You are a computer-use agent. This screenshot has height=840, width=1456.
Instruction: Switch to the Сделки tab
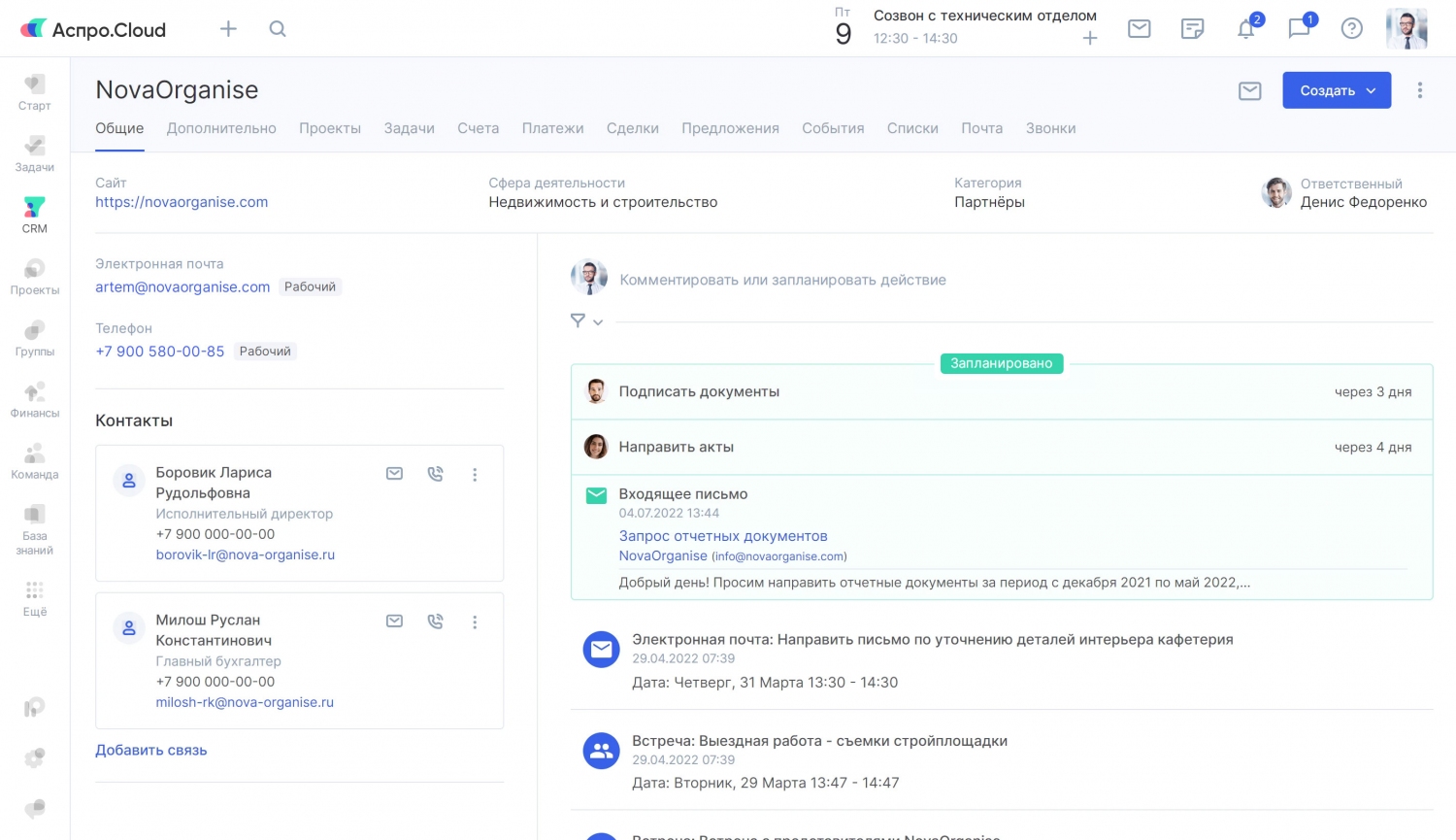632,128
